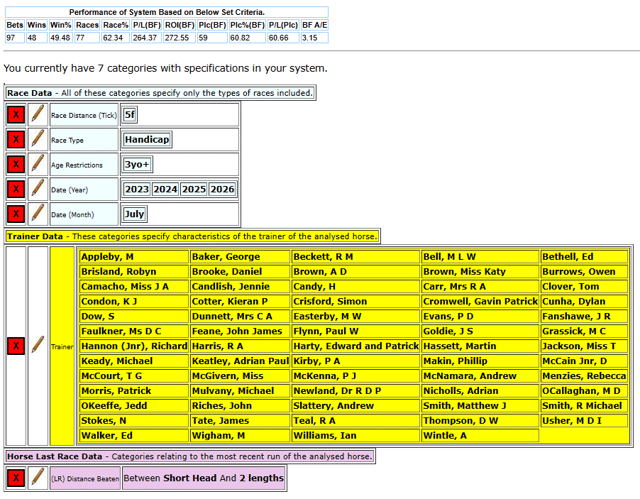Remove the Race Distance category with red X

click(16, 115)
